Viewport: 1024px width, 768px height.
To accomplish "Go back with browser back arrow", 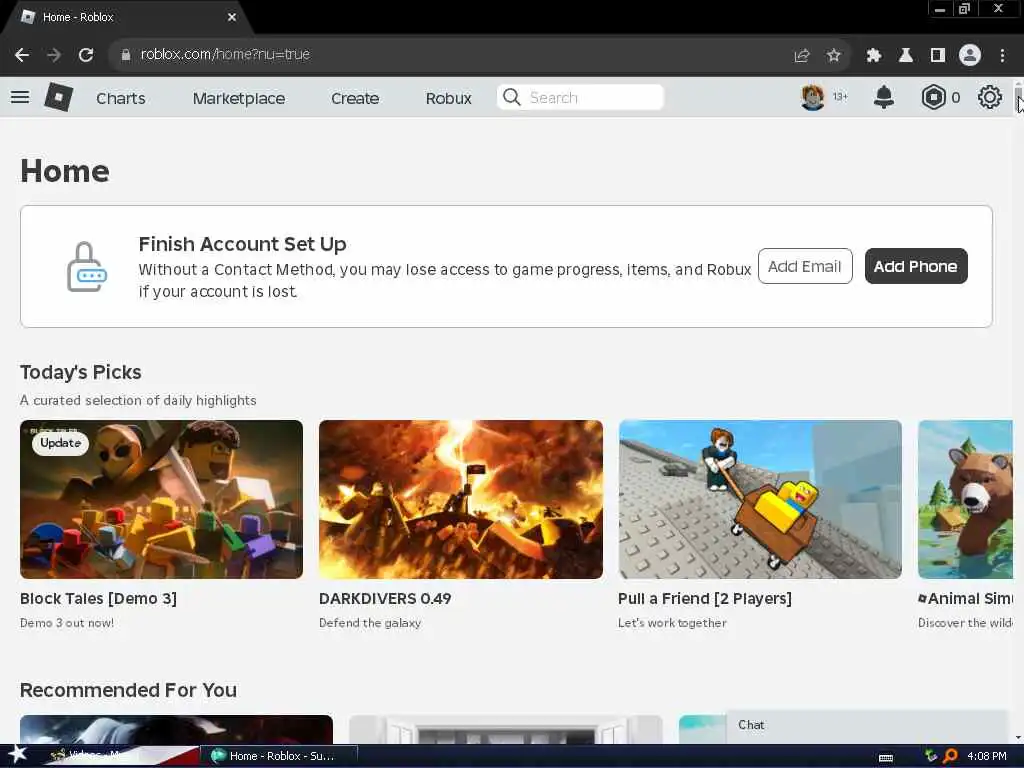I will point(22,55).
